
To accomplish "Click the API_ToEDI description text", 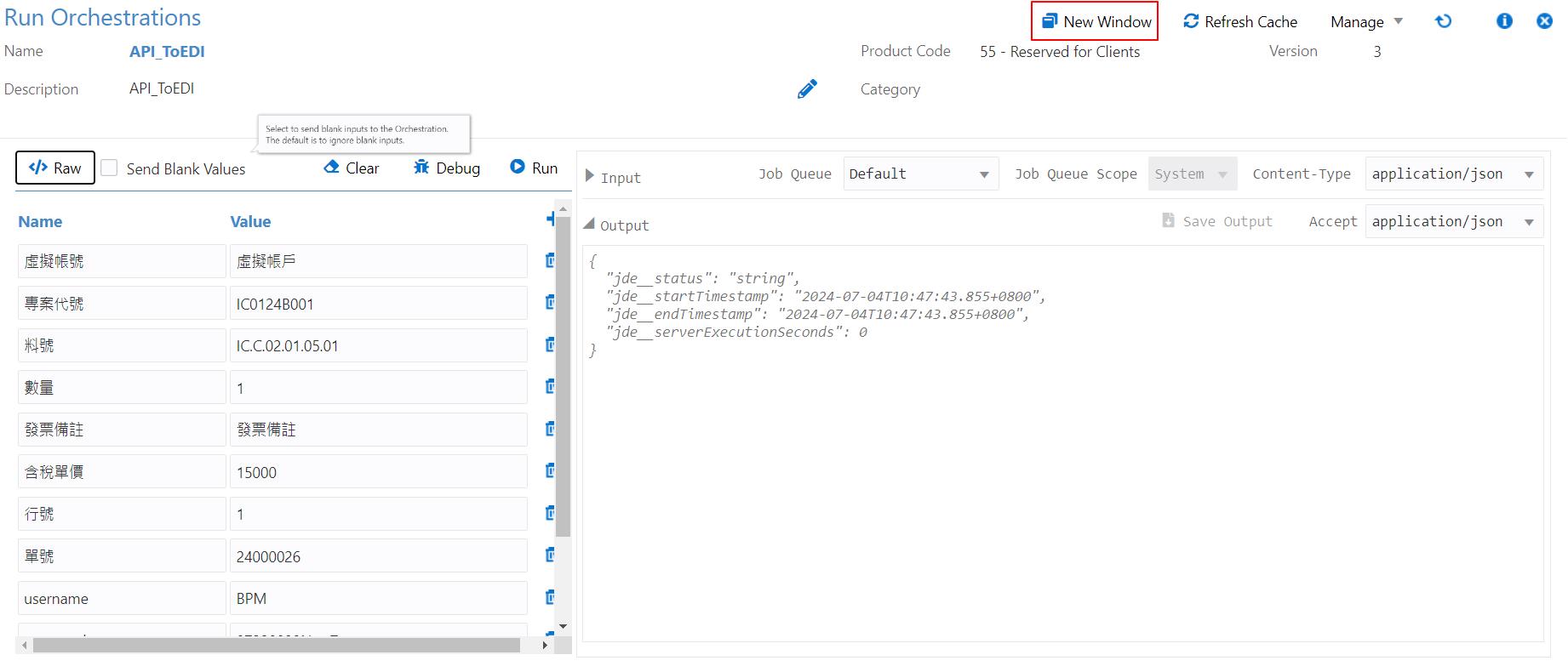I will (x=162, y=88).
